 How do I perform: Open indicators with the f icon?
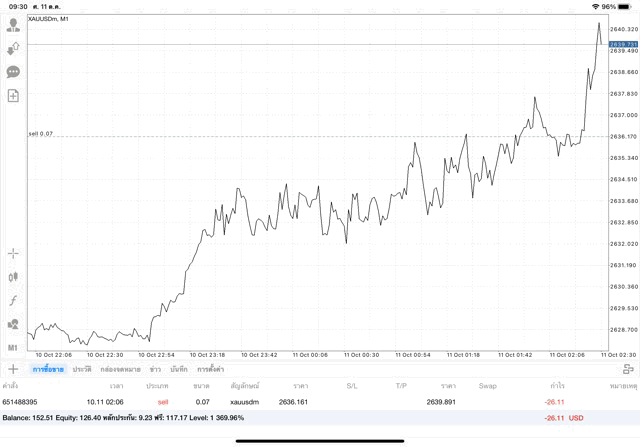coord(13,300)
